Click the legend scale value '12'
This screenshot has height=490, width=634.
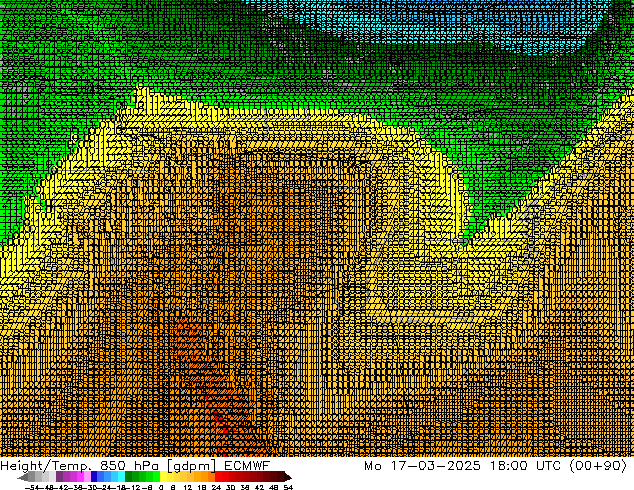(x=188, y=487)
